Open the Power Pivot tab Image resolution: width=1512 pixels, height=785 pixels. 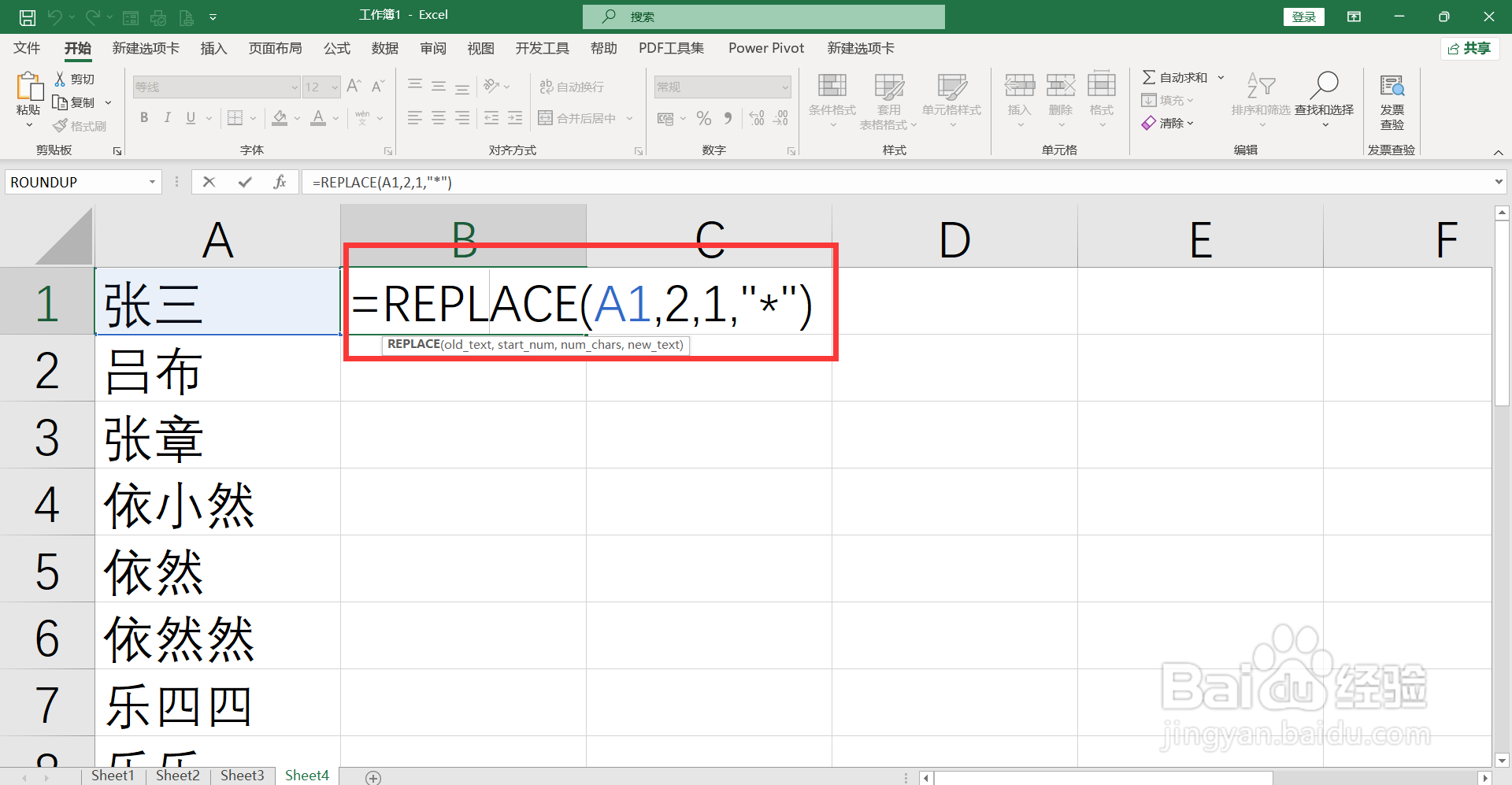[766, 48]
